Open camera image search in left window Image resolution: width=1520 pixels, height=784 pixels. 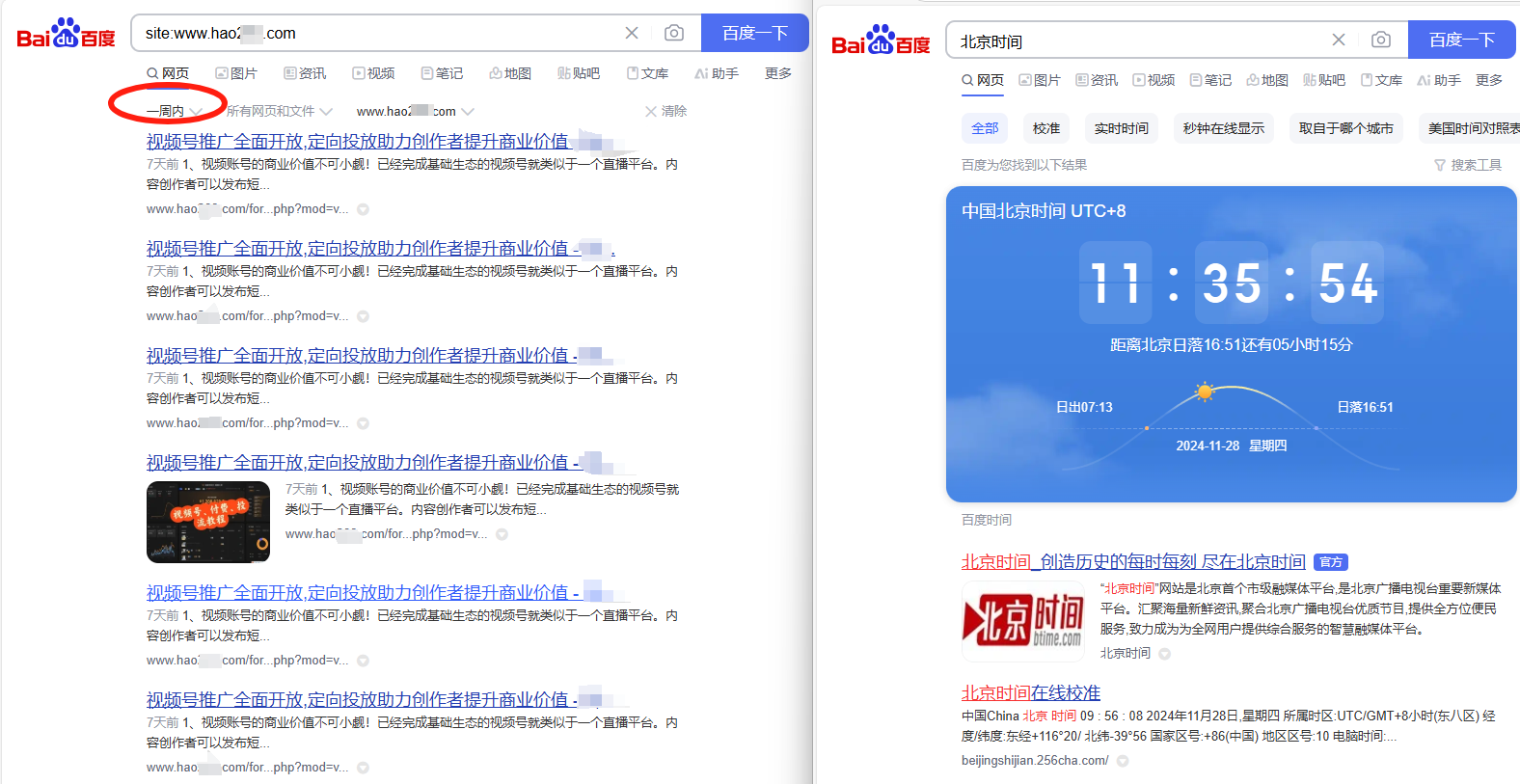tap(674, 33)
